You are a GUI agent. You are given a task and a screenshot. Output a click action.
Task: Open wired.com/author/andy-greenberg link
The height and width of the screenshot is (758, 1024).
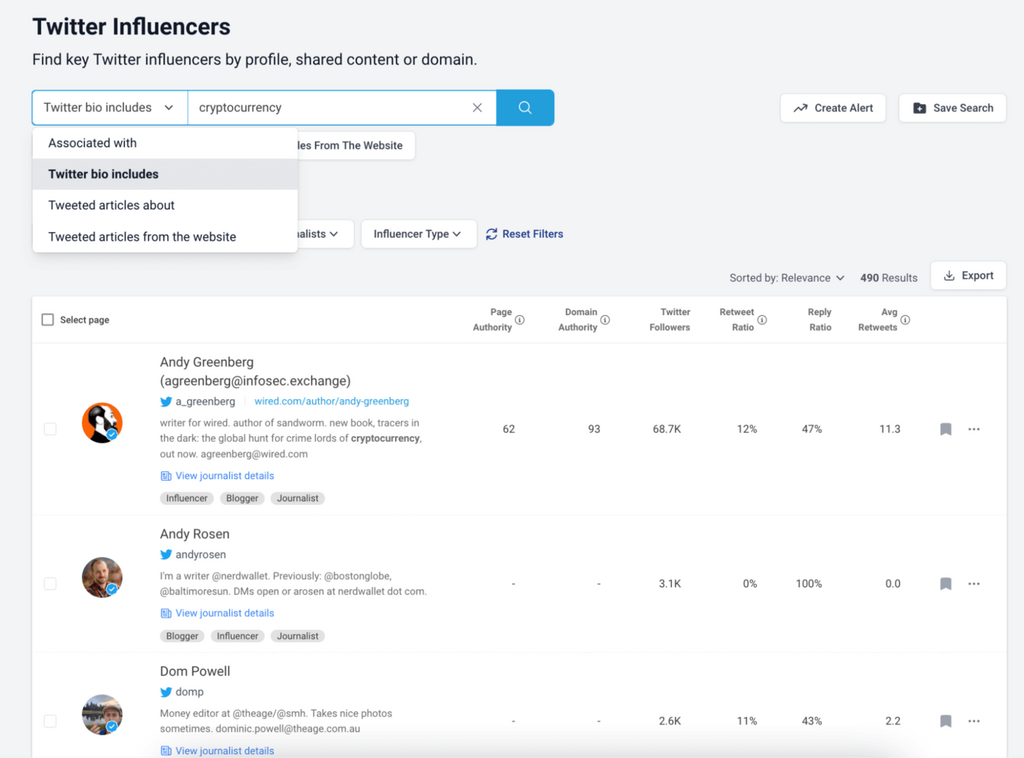(x=331, y=401)
